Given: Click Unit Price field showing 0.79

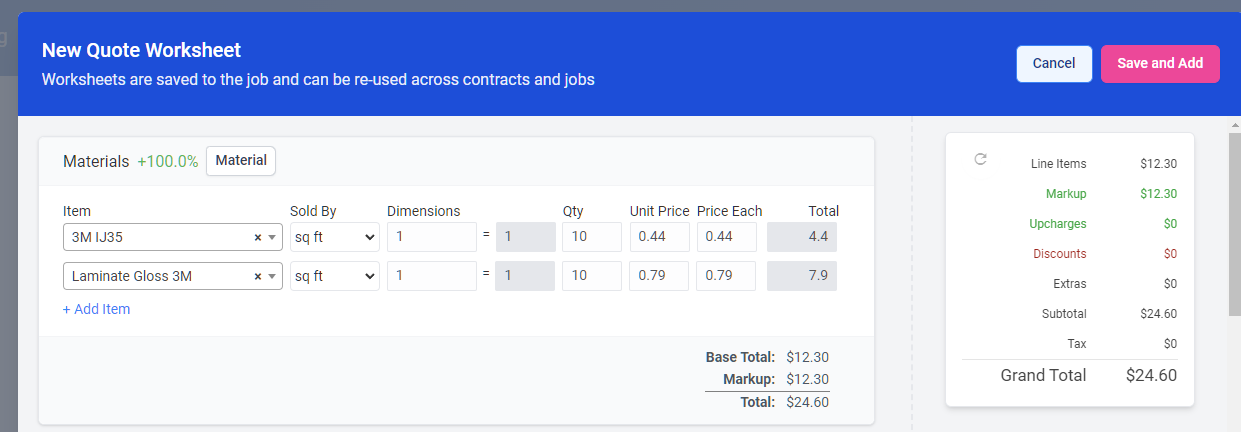Looking at the screenshot, I should point(659,276).
